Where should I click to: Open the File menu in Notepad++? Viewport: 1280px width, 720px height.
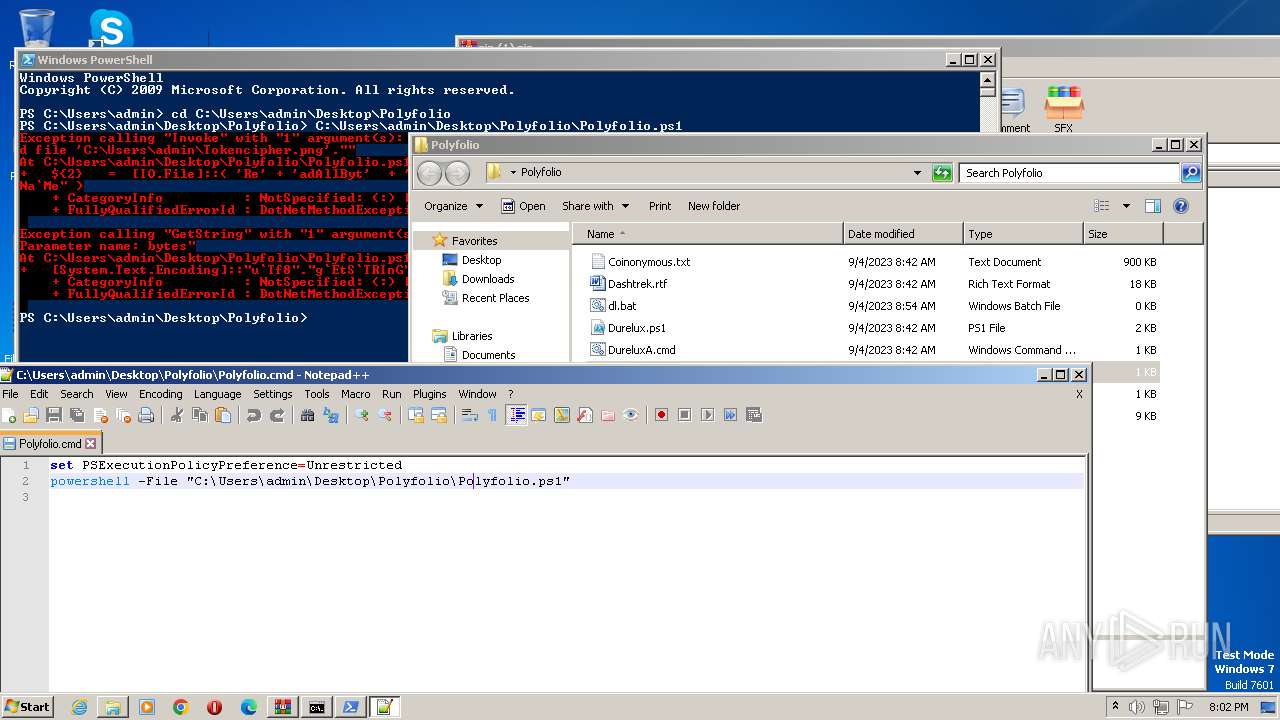(x=10, y=394)
